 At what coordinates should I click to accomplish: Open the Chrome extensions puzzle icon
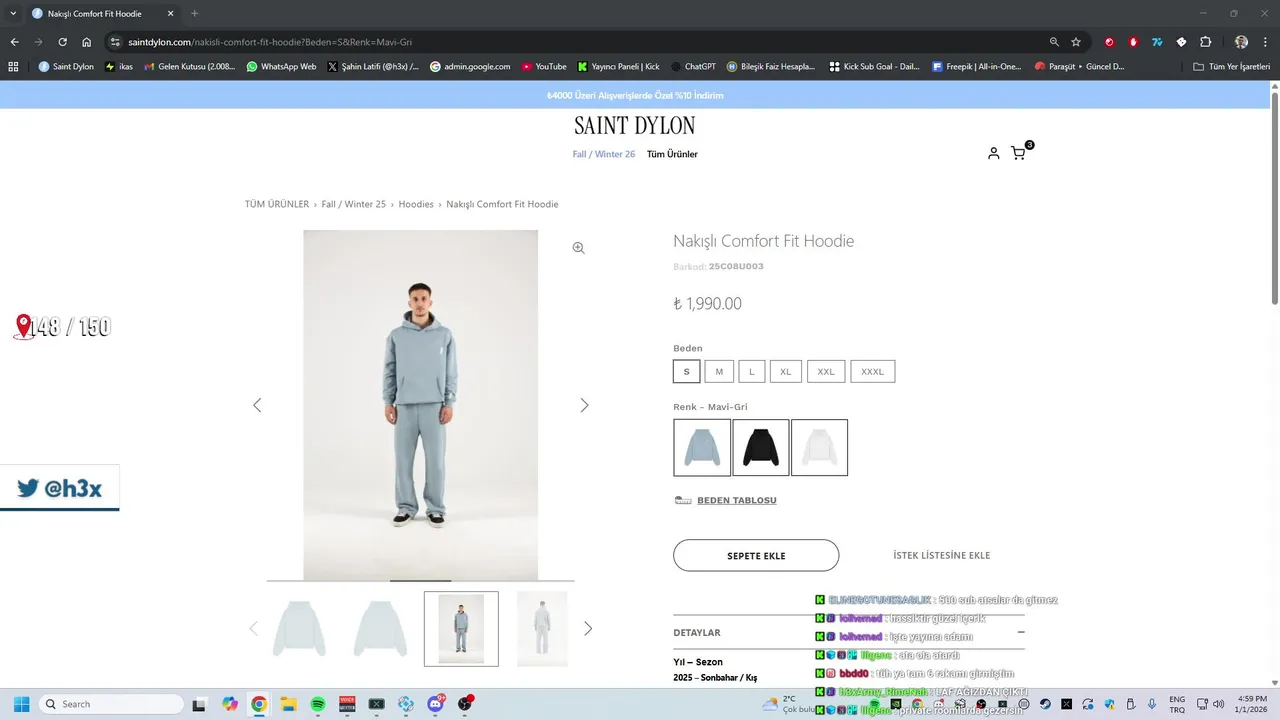(1205, 42)
